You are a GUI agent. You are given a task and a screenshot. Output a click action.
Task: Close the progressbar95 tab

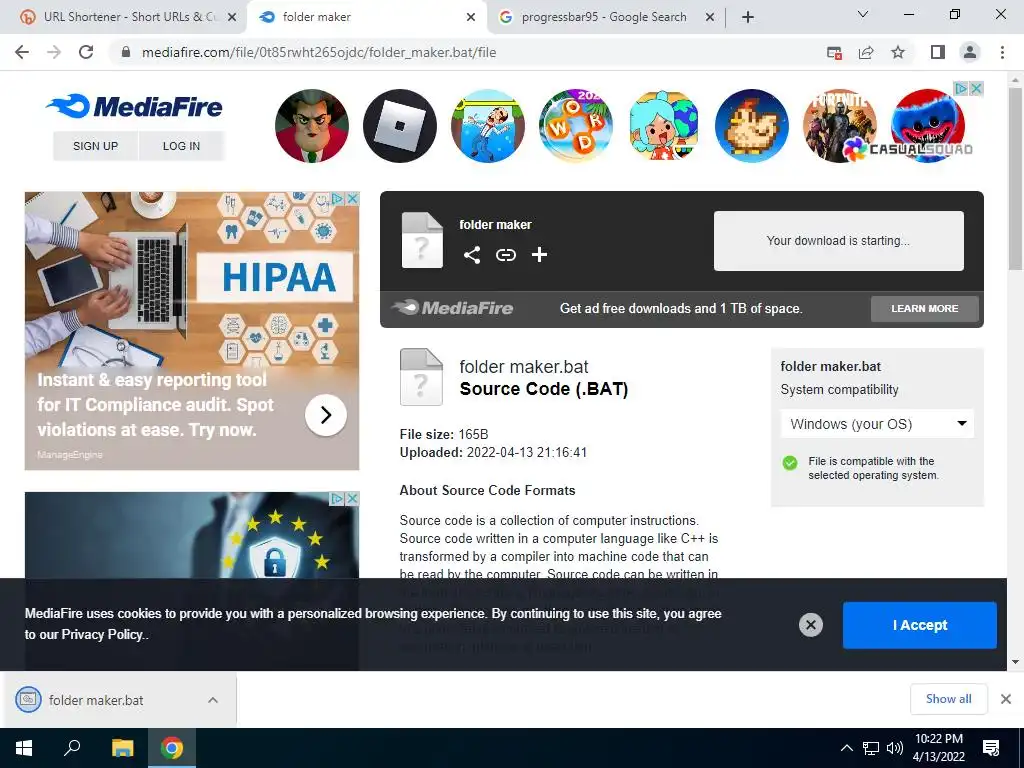click(x=710, y=17)
